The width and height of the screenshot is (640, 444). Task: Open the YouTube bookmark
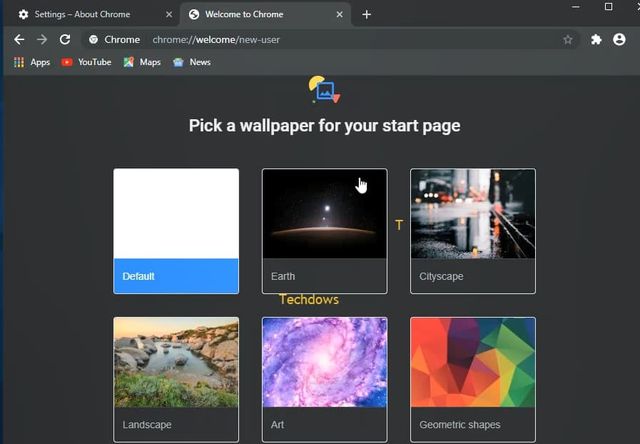pos(86,62)
